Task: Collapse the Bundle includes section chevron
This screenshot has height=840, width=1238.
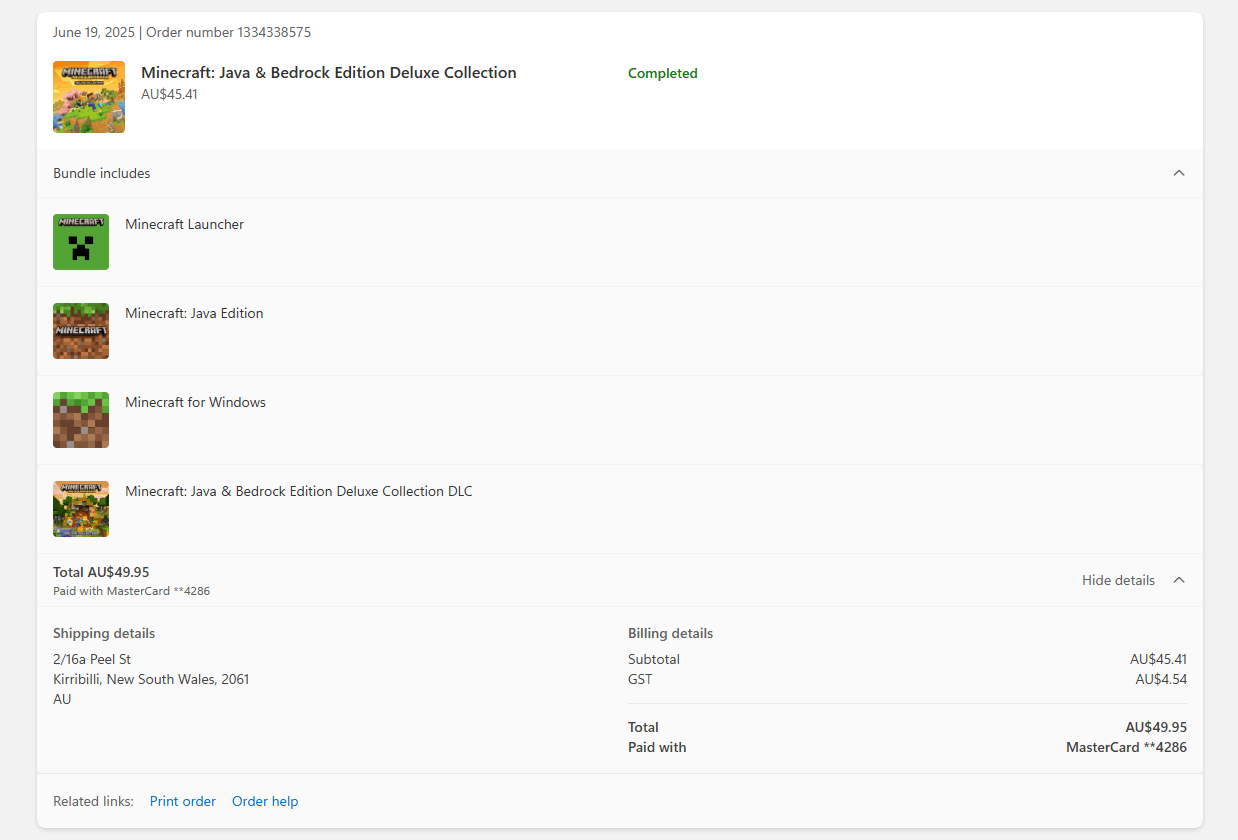Action: pyautogui.click(x=1179, y=173)
